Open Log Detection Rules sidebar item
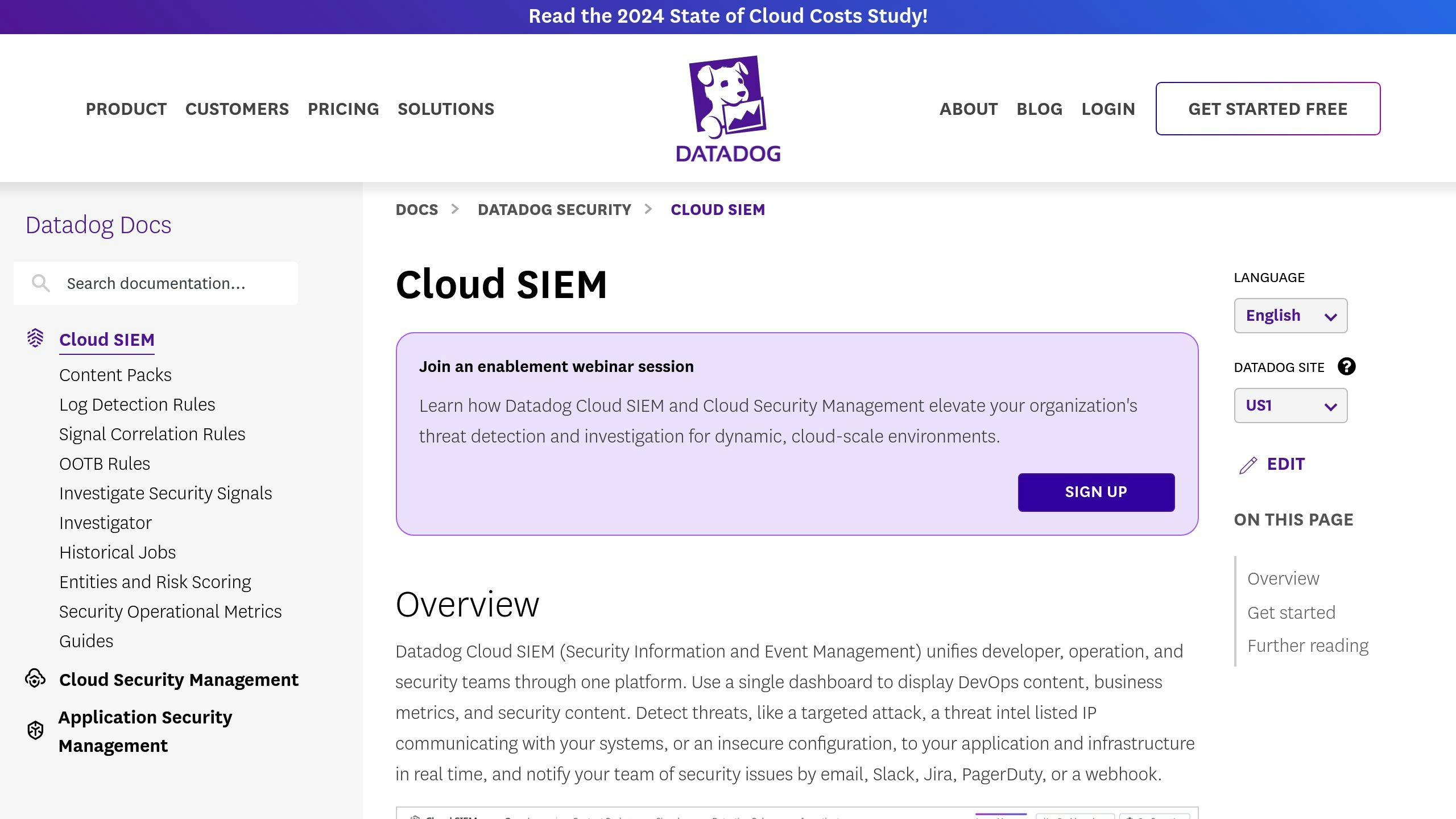1456x819 pixels. coord(137,404)
